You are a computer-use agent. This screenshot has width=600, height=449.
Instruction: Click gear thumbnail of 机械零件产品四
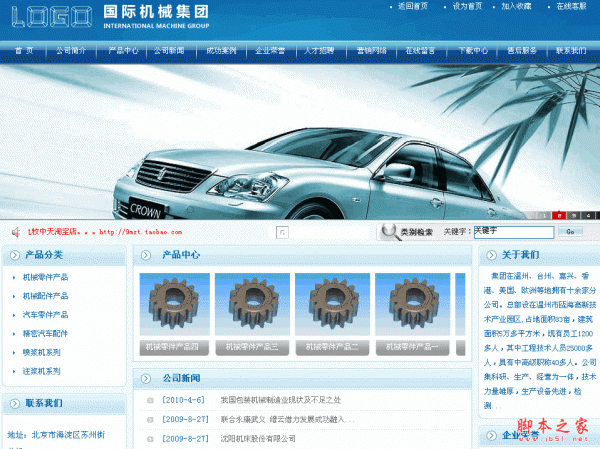(x=174, y=304)
